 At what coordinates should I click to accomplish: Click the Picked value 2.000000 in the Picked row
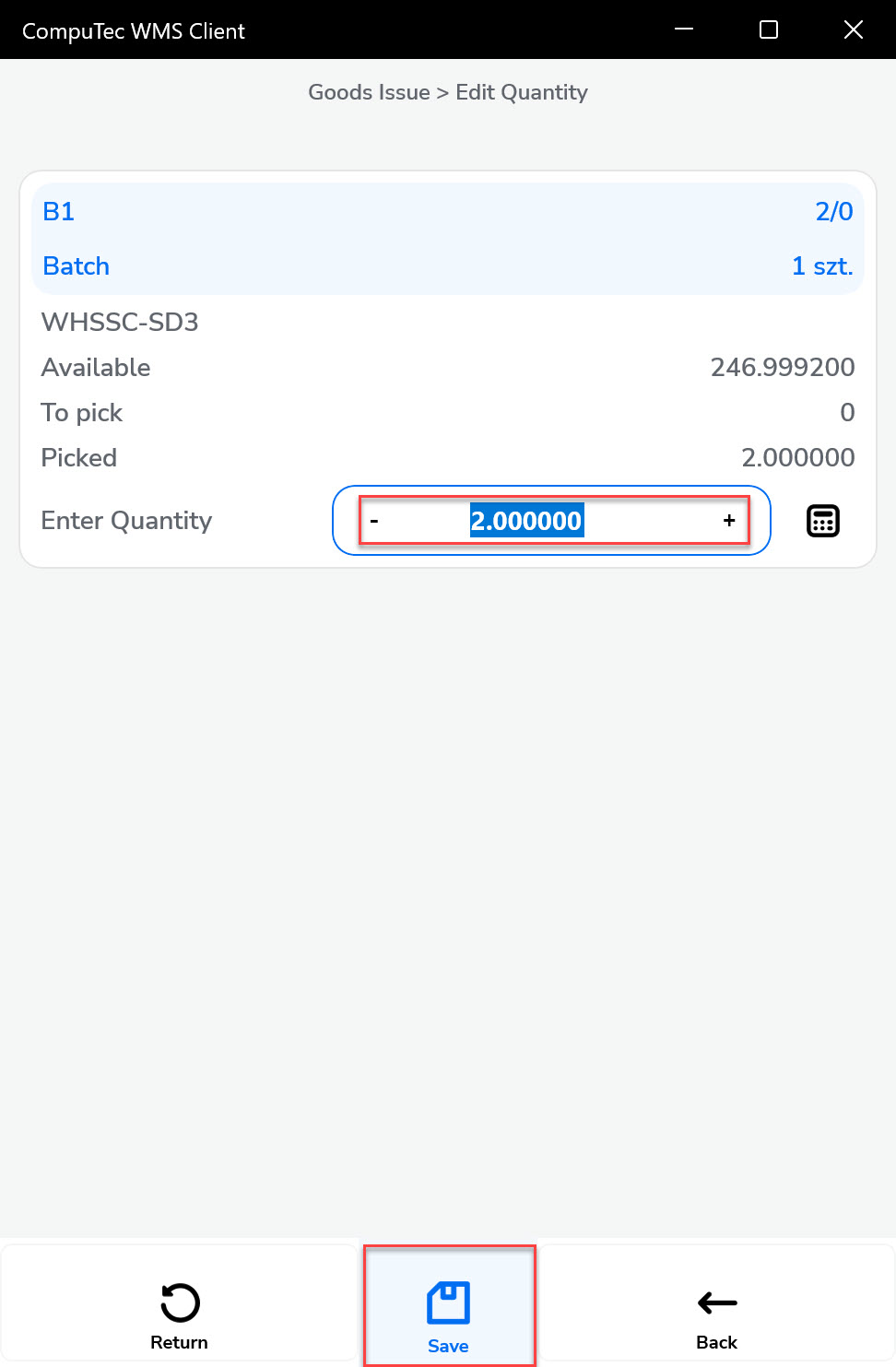click(x=797, y=458)
